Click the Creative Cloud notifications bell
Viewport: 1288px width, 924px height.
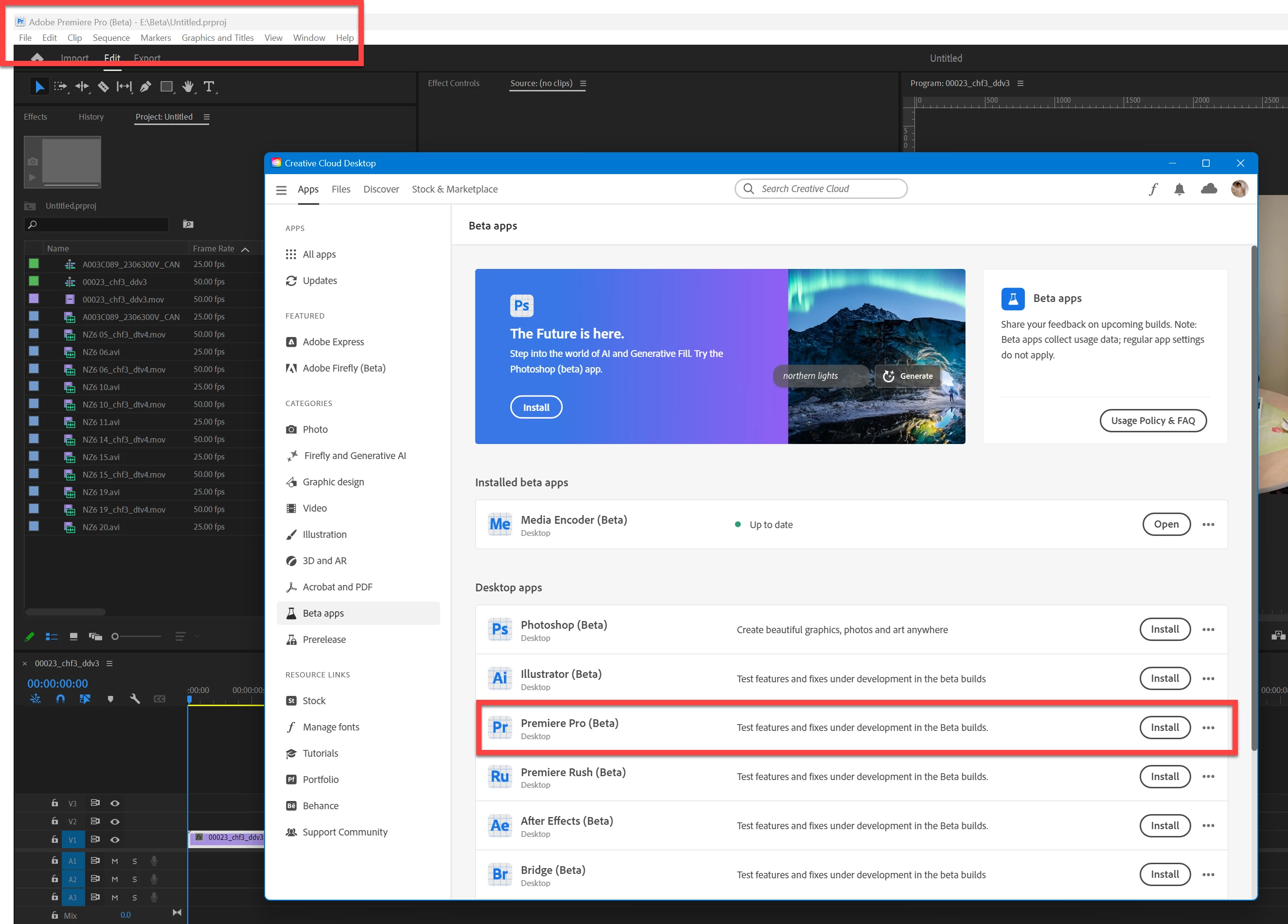tap(1179, 189)
